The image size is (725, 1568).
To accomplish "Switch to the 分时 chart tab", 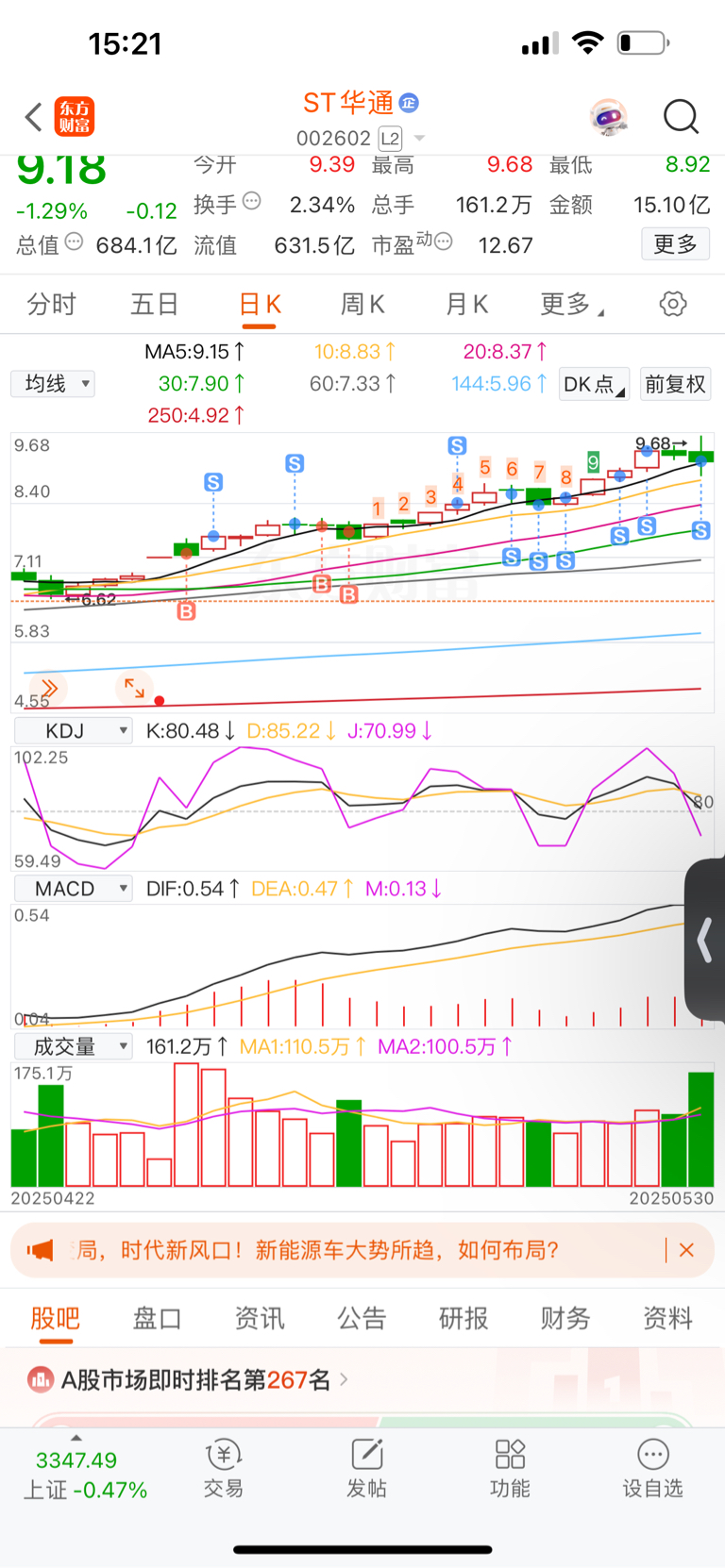I will pyautogui.click(x=51, y=305).
